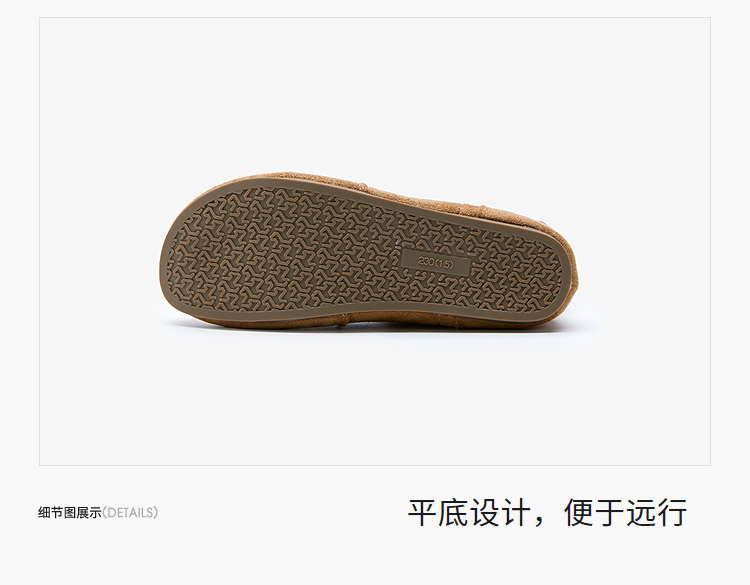The width and height of the screenshot is (750, 585).
Task: Select the (DETAILS) gray text
Action: (x=130, y=513)
